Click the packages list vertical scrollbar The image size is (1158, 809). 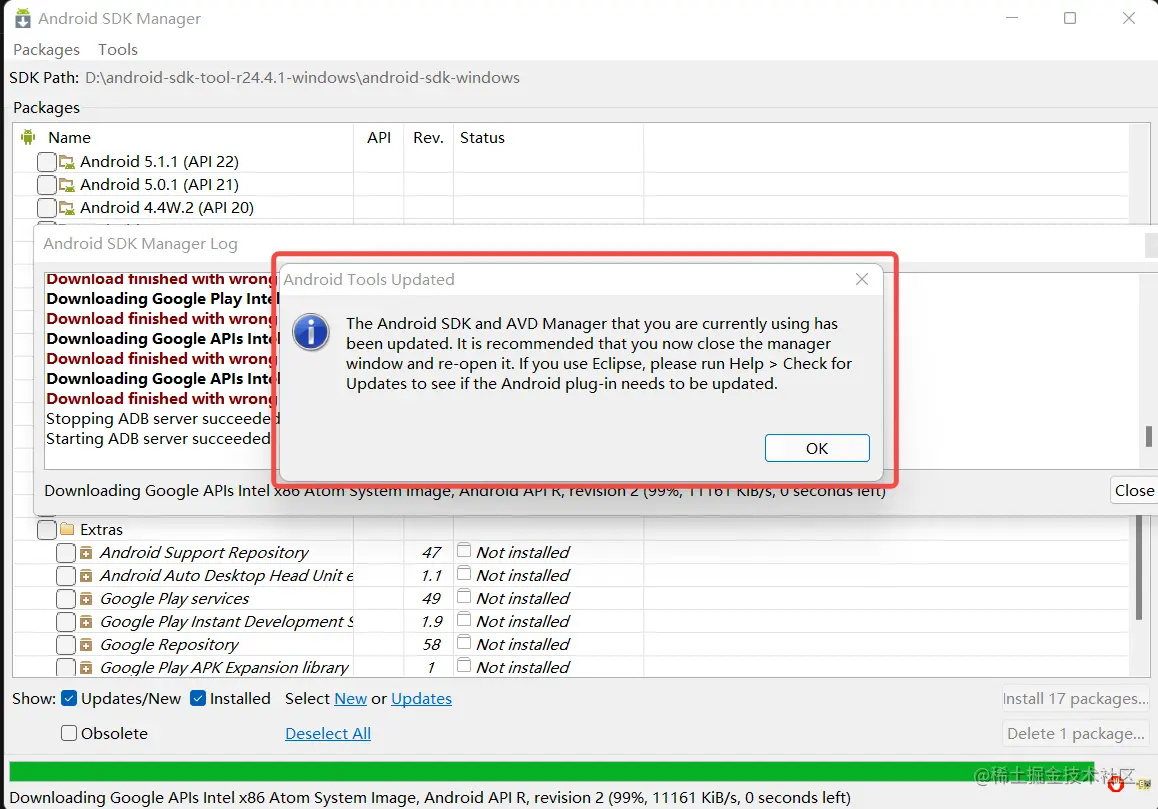click(x=1139, y=567)
